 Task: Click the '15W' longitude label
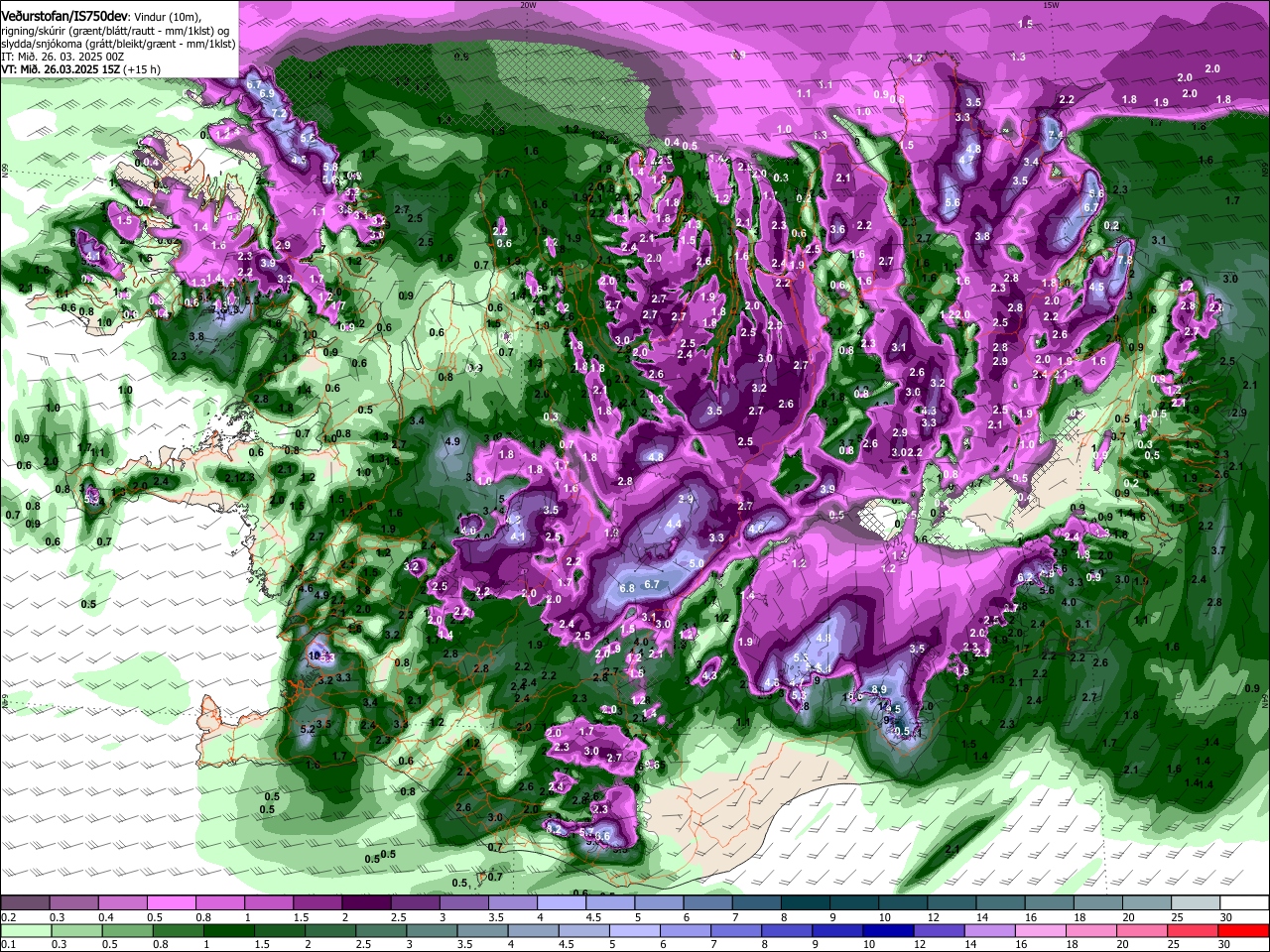(x=1051, y=5)
